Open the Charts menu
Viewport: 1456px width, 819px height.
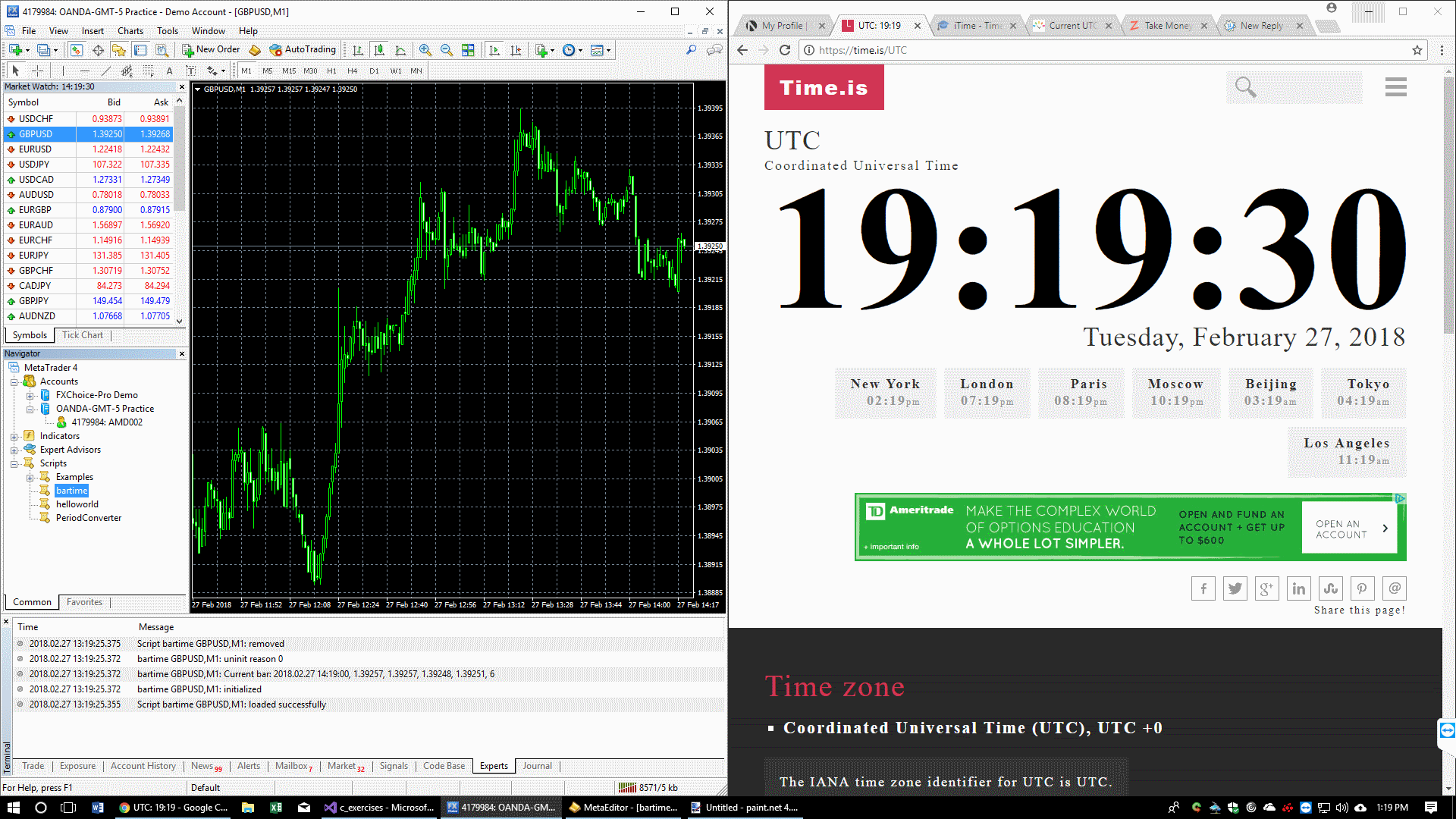click(x=130, y=31)
